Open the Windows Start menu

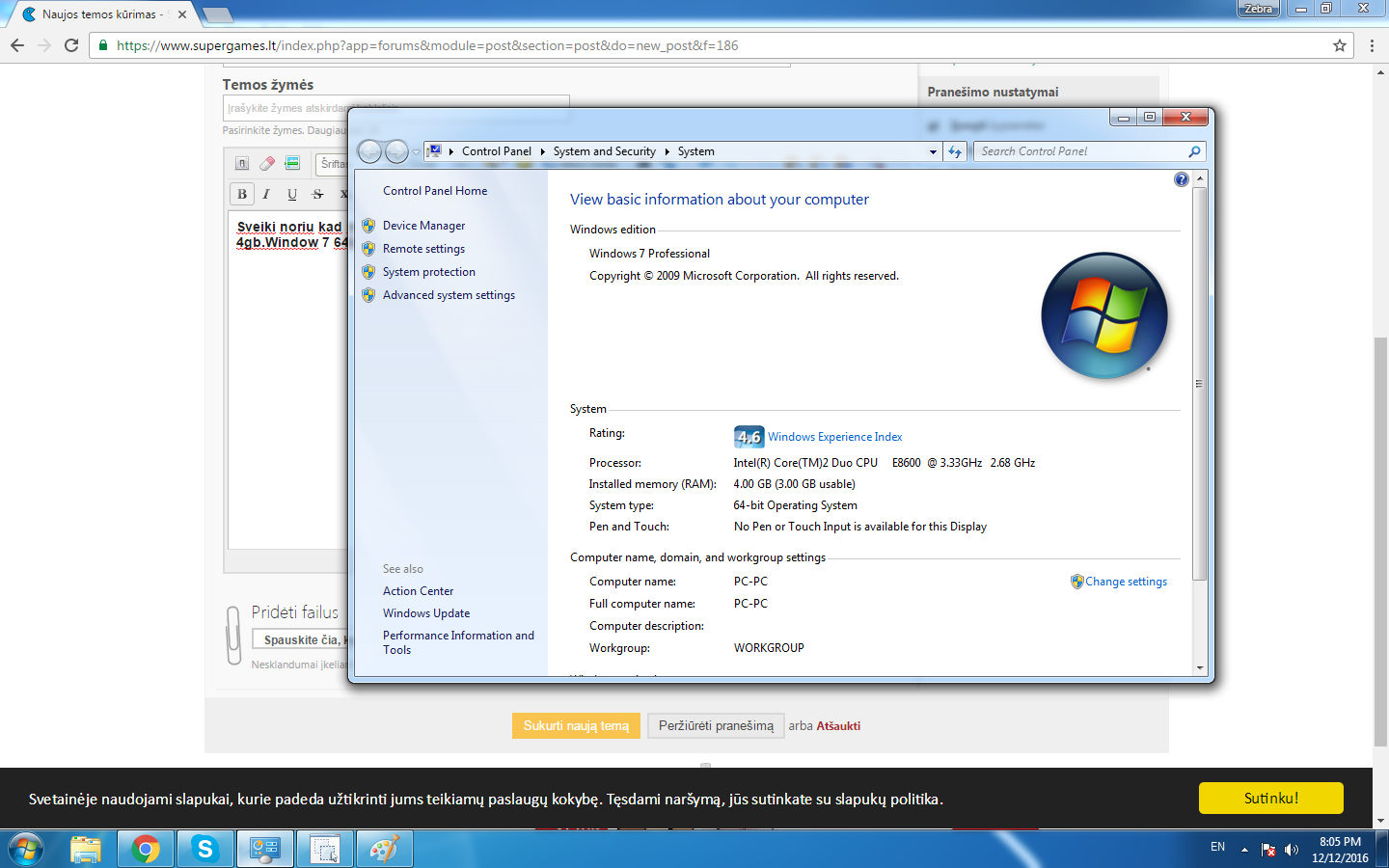coord(26,849)
